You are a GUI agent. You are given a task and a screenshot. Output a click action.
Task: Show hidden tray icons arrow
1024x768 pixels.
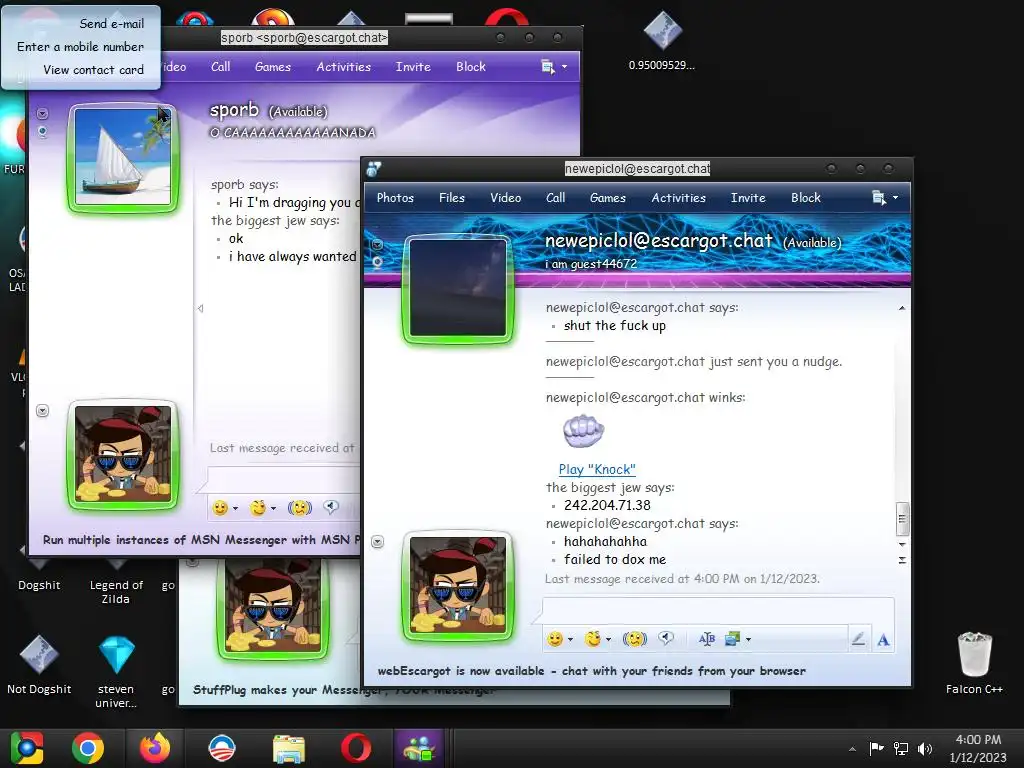[x=852, y=749]
